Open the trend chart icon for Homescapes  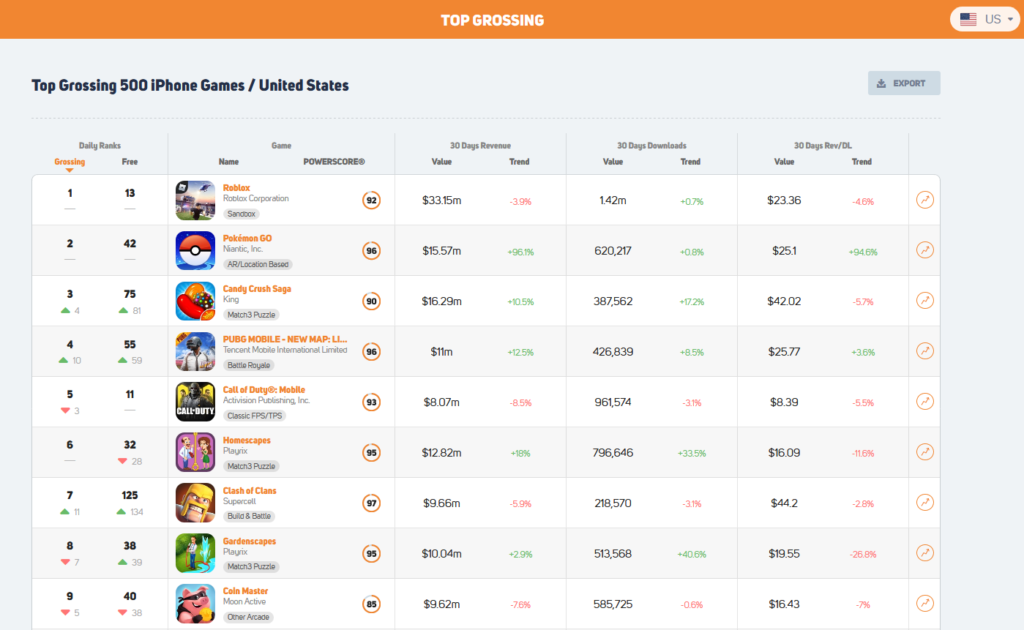point(925,452)
